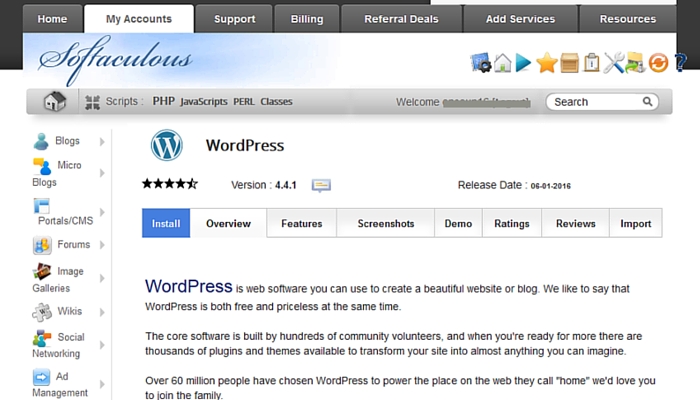Open settings via wrench and screwdriver icon

tap(614, 62)
